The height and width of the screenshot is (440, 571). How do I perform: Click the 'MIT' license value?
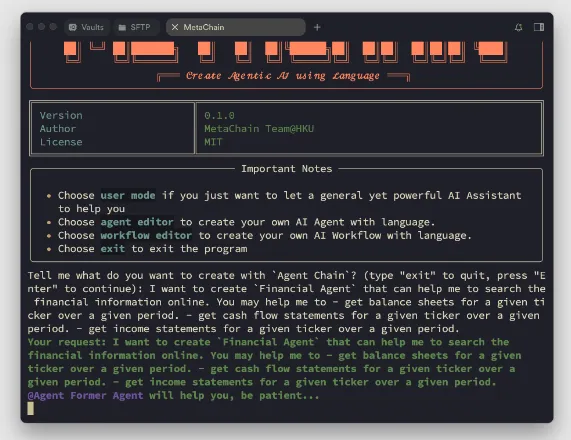pyautogui.click(x=213, y=142)
